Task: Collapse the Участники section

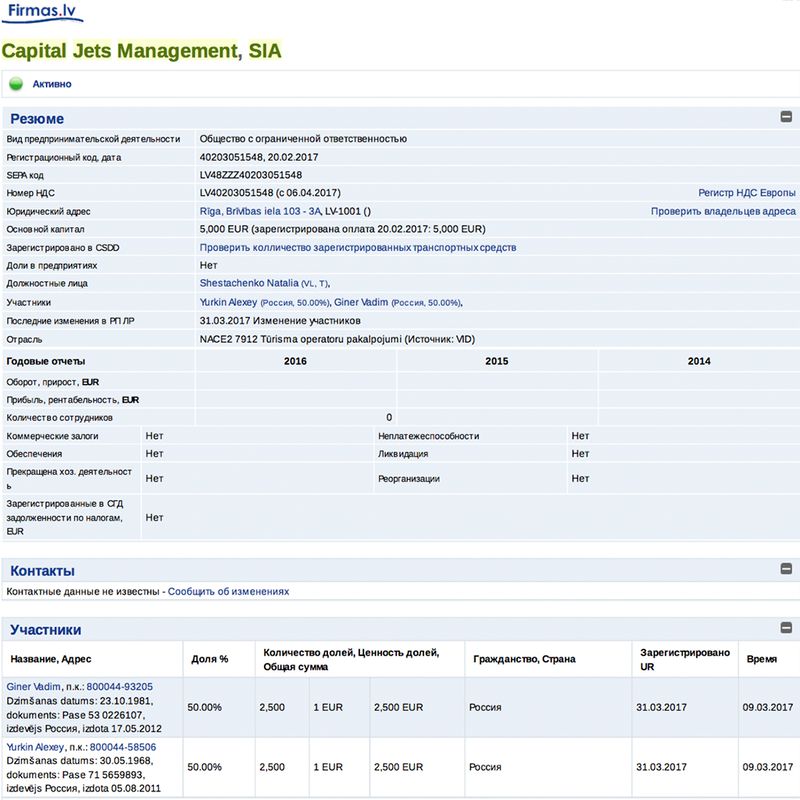Action: pyautogui.click(x=786, y=628)
